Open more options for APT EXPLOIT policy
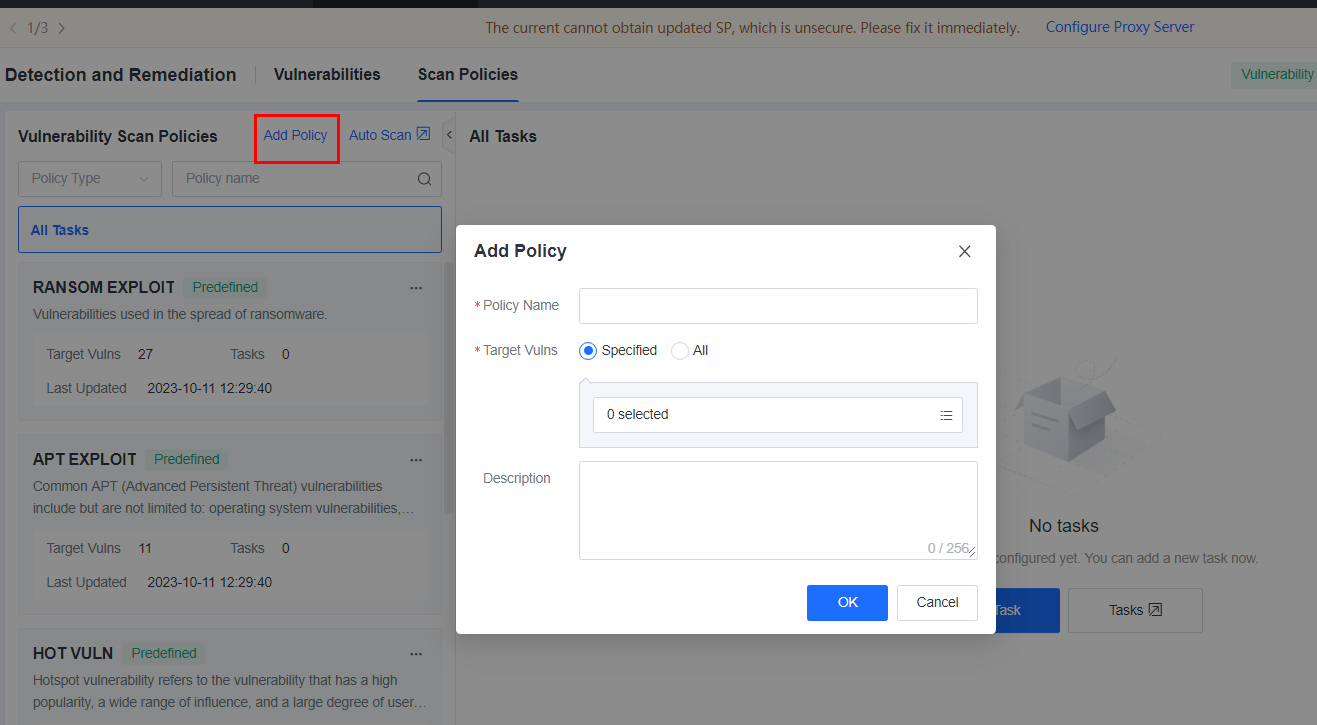This screenshot has height=725, width=1317. click(x=416, y=460)
